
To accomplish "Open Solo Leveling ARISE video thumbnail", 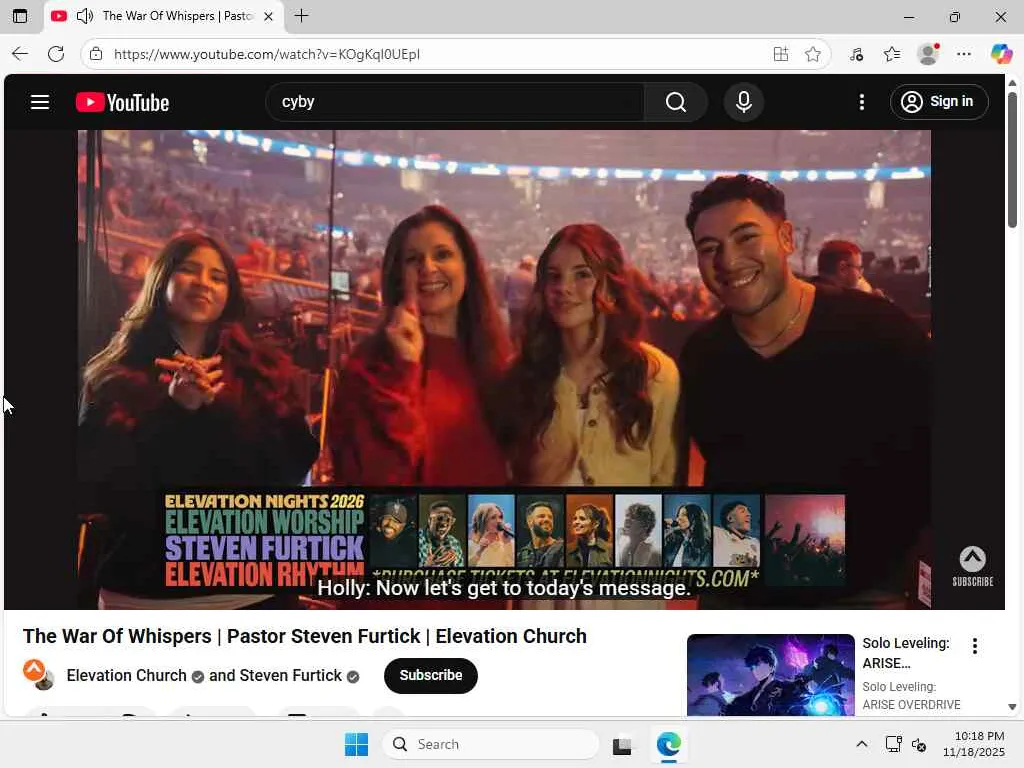I will pos(771,675).
